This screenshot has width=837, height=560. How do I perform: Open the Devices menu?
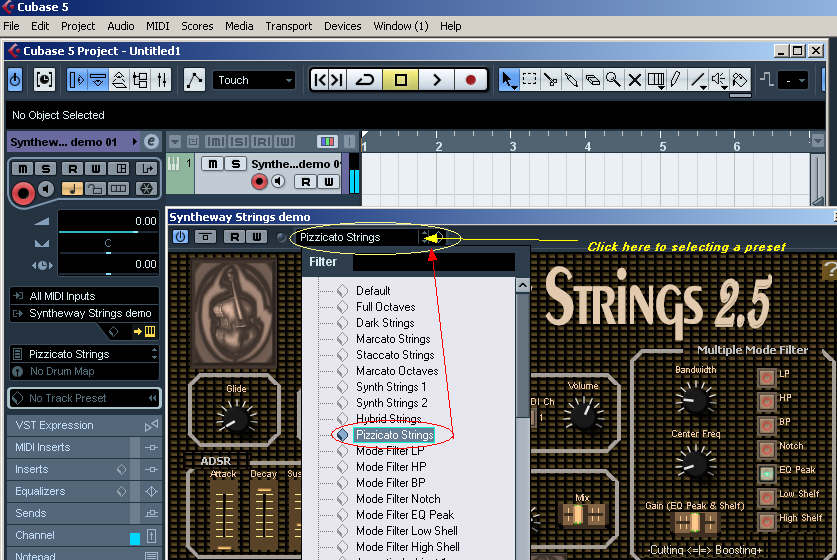[x=343, y=26]
